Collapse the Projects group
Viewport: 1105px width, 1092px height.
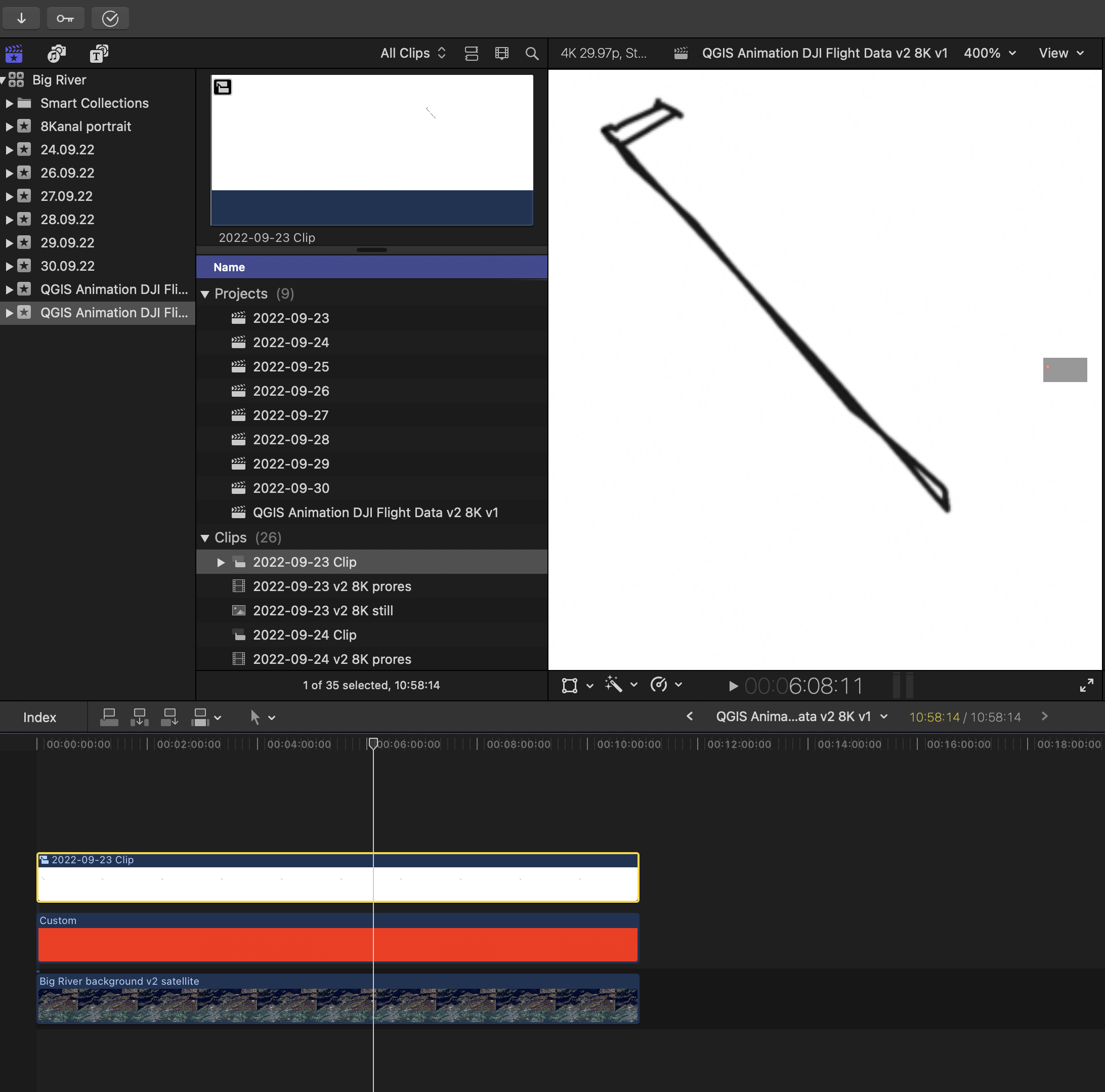click(x=205, y=294)
